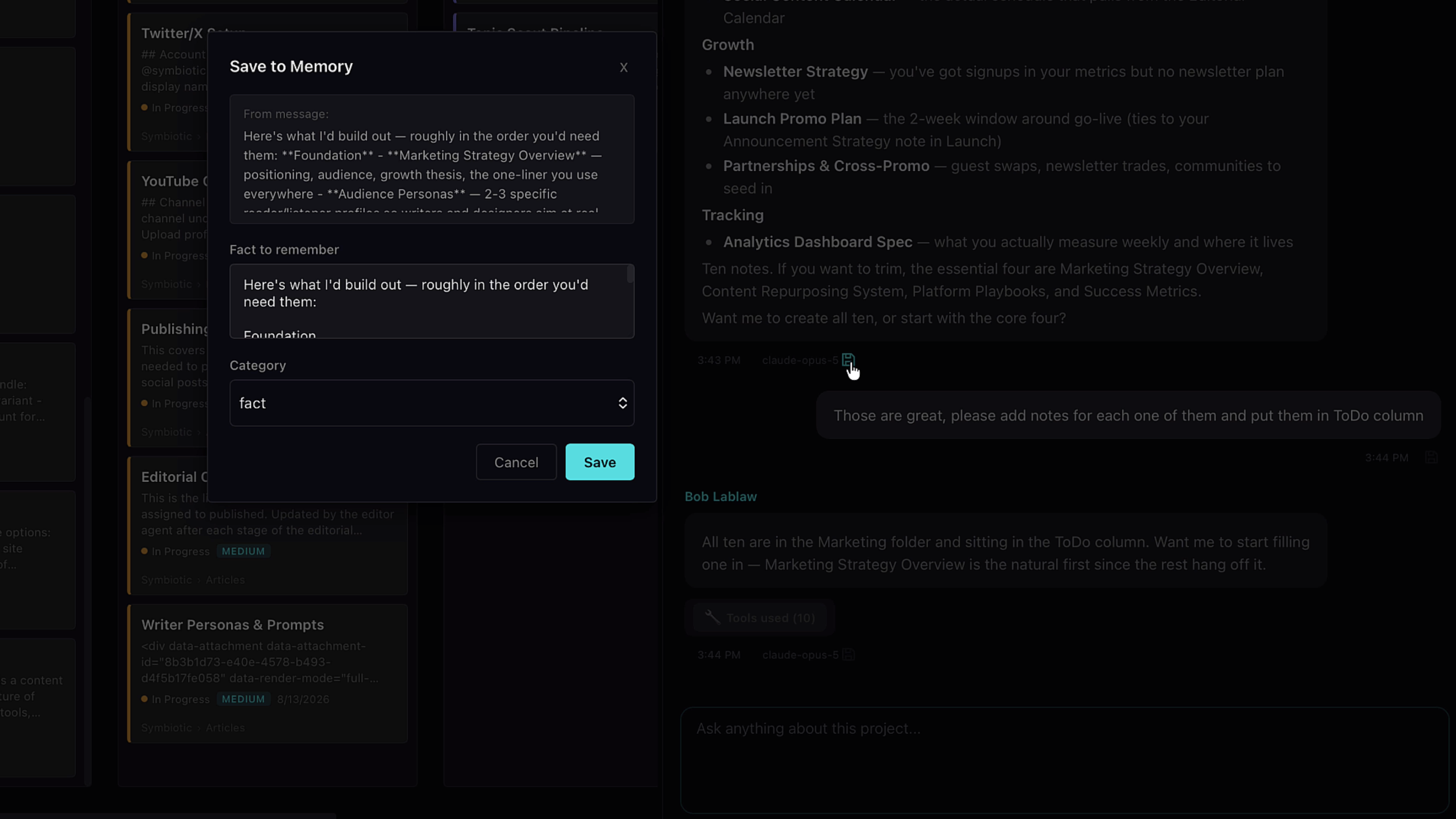Click the 8/13/2026 date on Writer Personas card
Image resolution: width=1456 pixels, height=819 pixels.
pyautogui.click(x=303, y=699)
